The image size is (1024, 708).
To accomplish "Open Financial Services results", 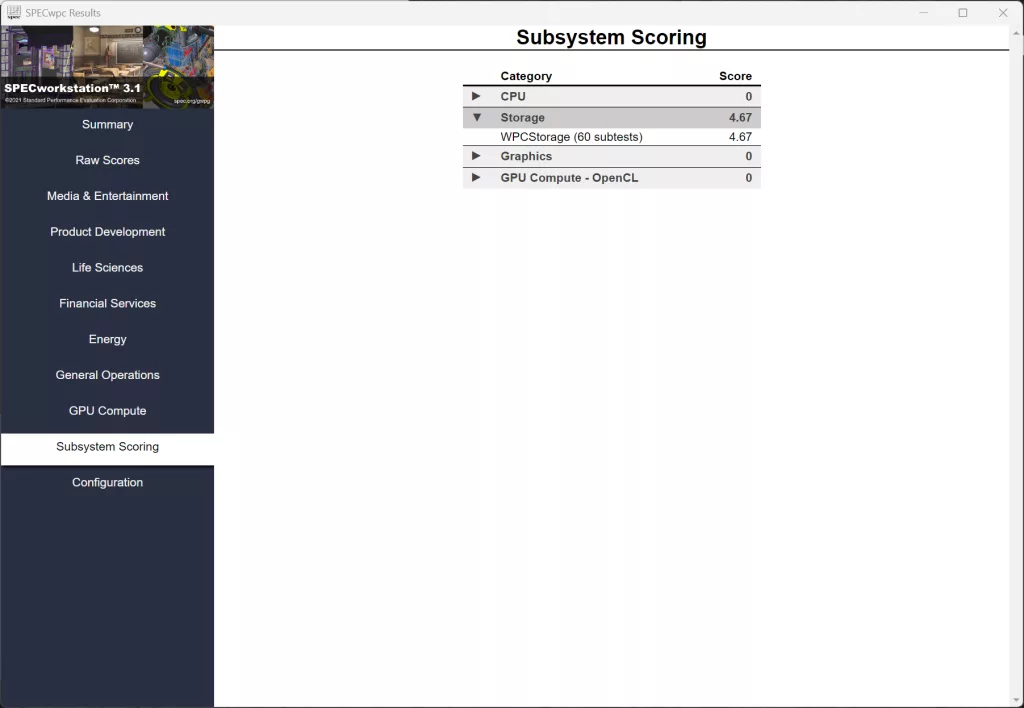I will 107,304.
